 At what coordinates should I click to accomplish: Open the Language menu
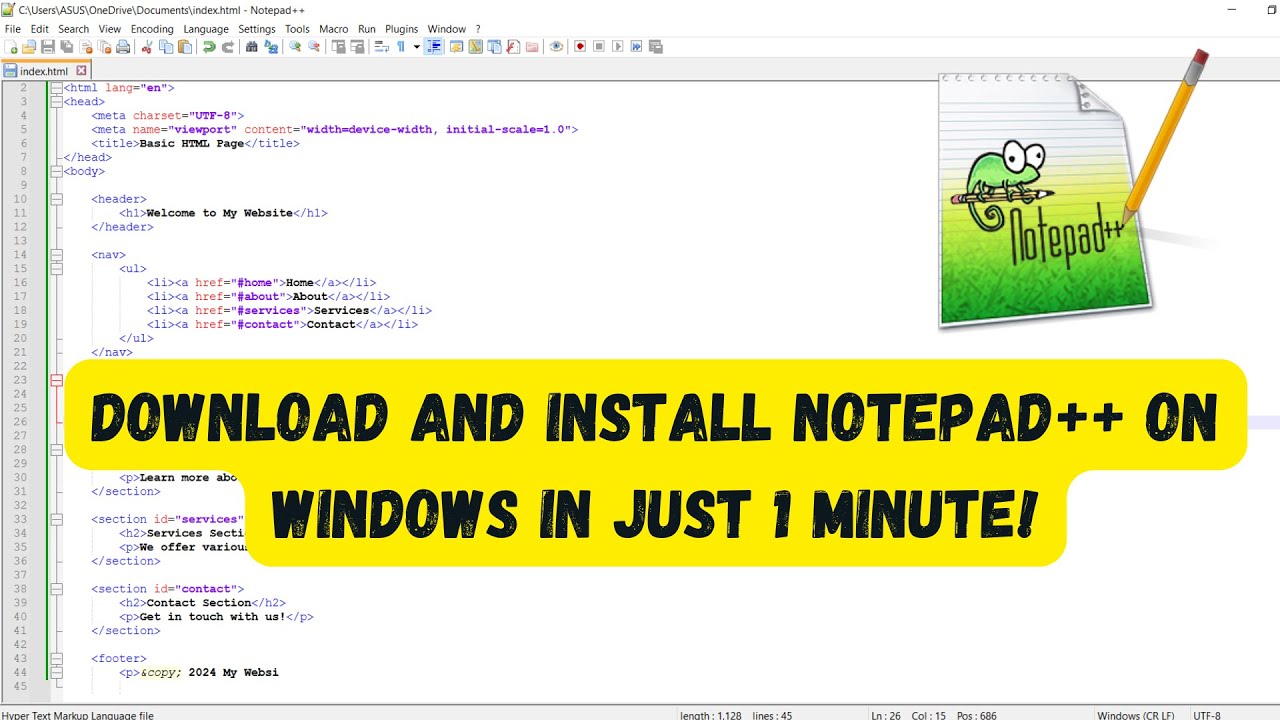click(205, 29)
